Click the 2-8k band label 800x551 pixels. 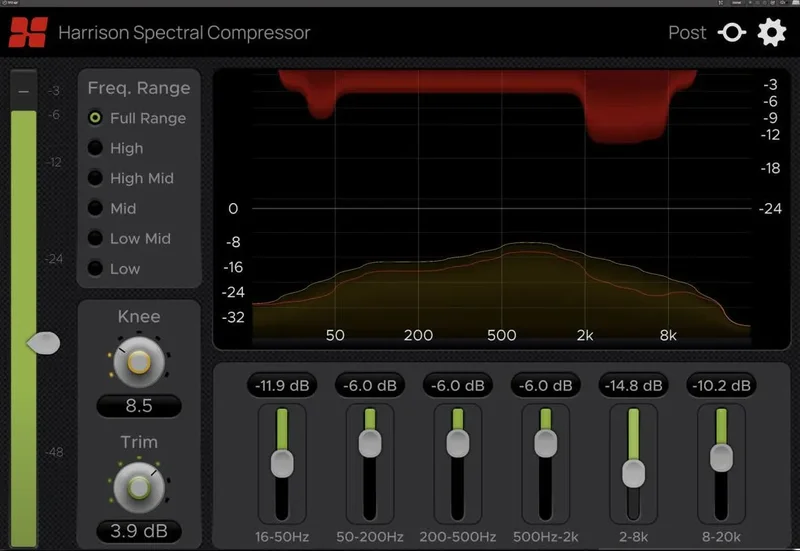(x=633, y=537)
